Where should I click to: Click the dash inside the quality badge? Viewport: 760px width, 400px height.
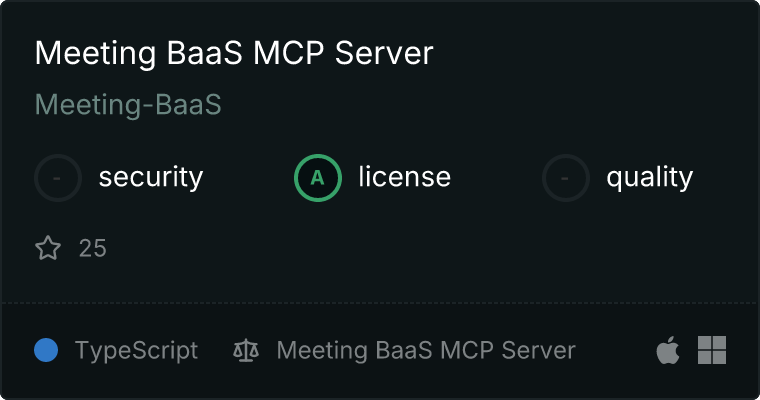click(x=565, y=178)
